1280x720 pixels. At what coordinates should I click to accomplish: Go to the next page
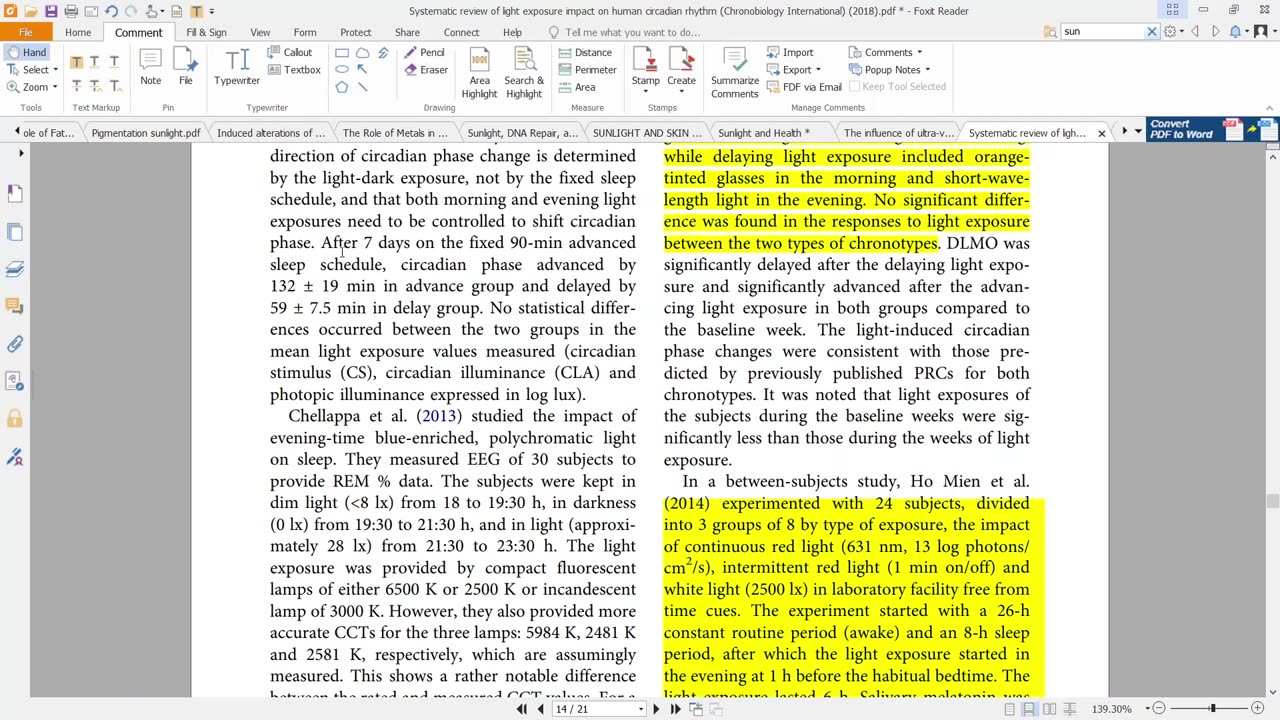click(x=656, y=709)
